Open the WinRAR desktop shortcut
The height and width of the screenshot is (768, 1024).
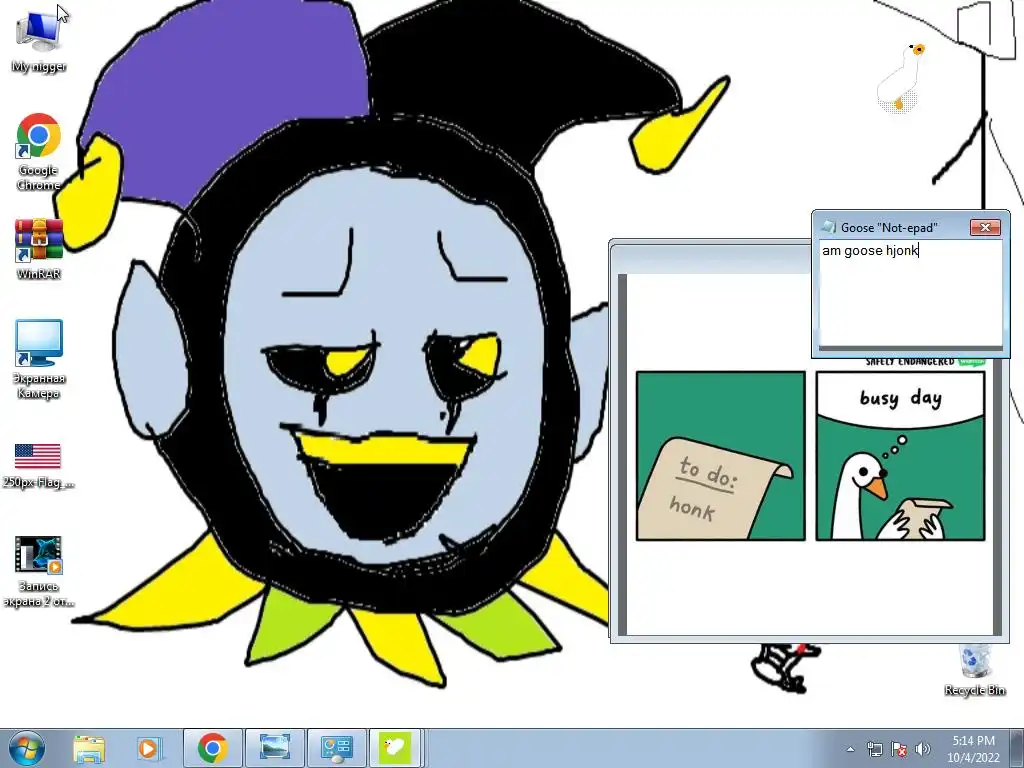coord(39,248)
